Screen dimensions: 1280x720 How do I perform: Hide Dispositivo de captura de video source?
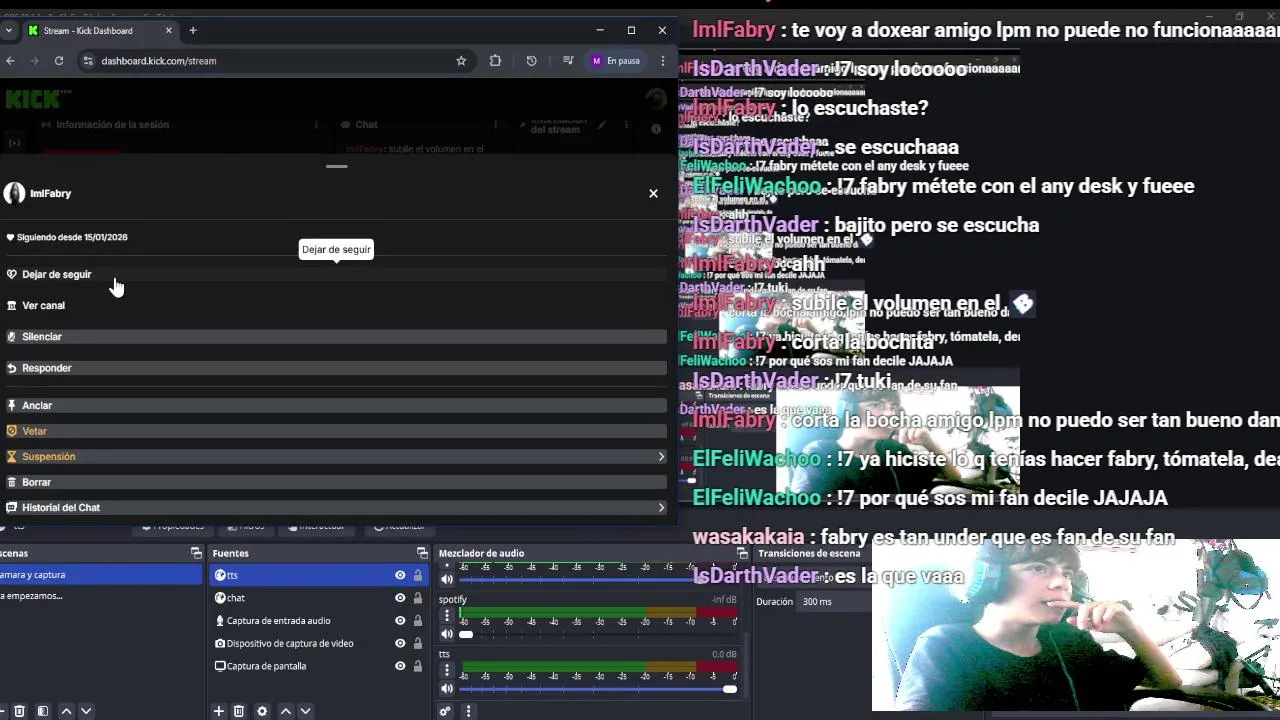coord(400,643)
